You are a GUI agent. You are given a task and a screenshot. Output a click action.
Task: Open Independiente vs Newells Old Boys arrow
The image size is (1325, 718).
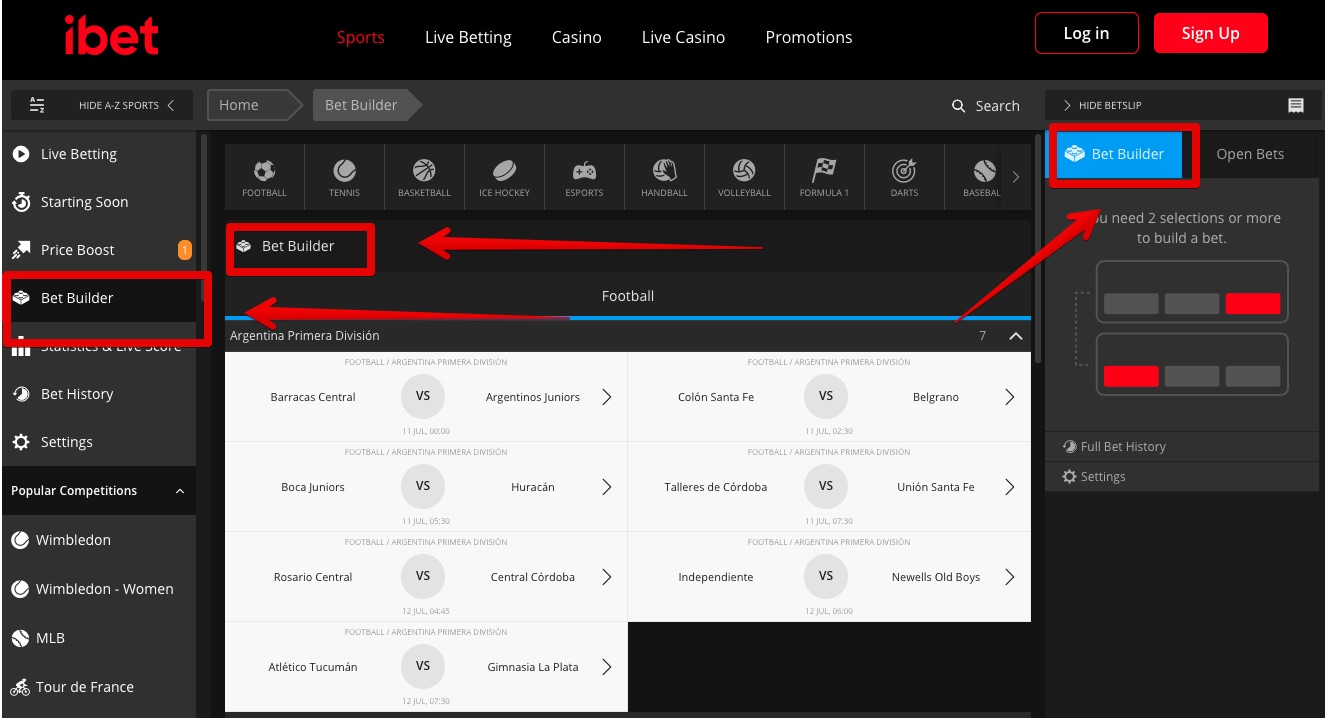tap(1009, 577)
